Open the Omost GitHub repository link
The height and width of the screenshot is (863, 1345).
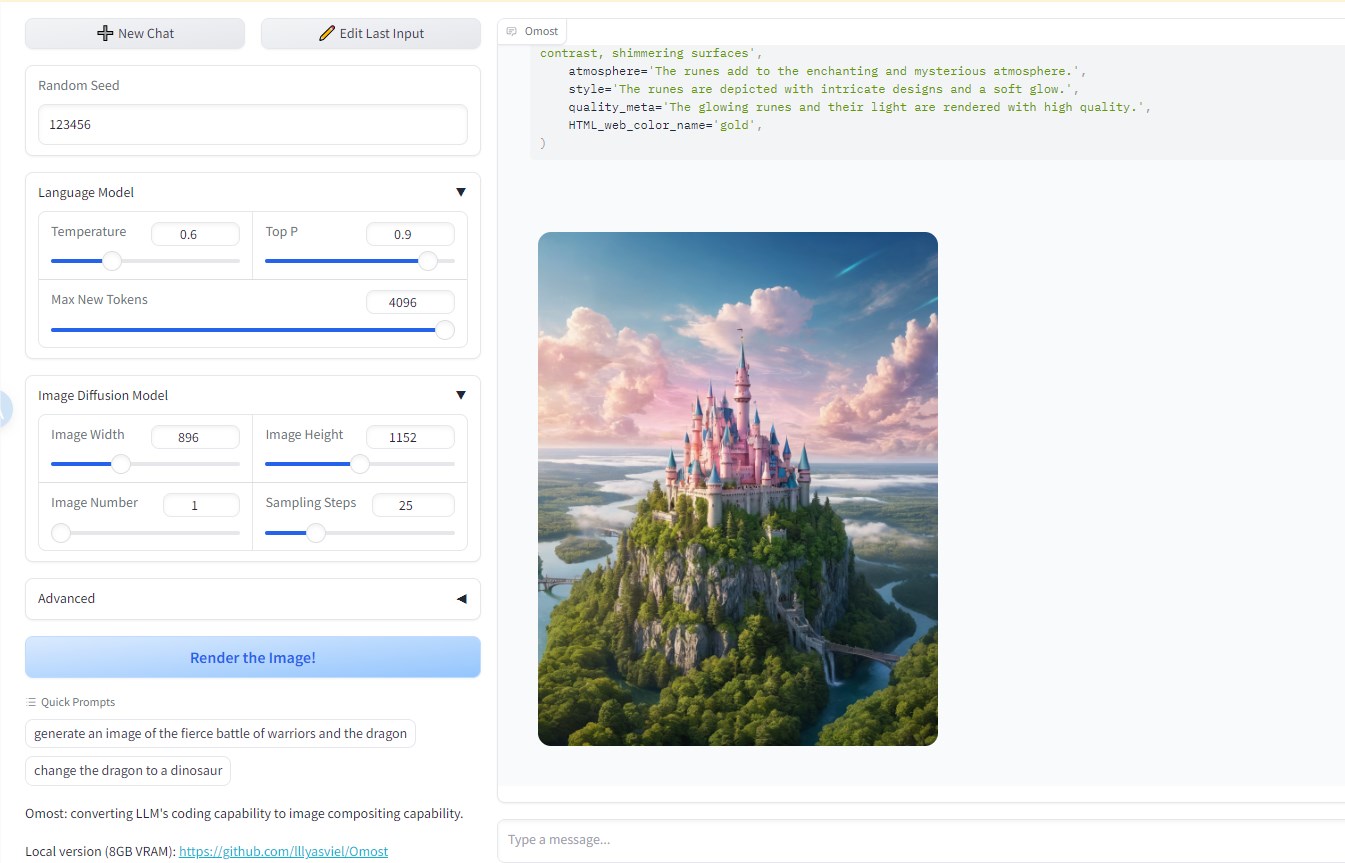tap(283, 851)
